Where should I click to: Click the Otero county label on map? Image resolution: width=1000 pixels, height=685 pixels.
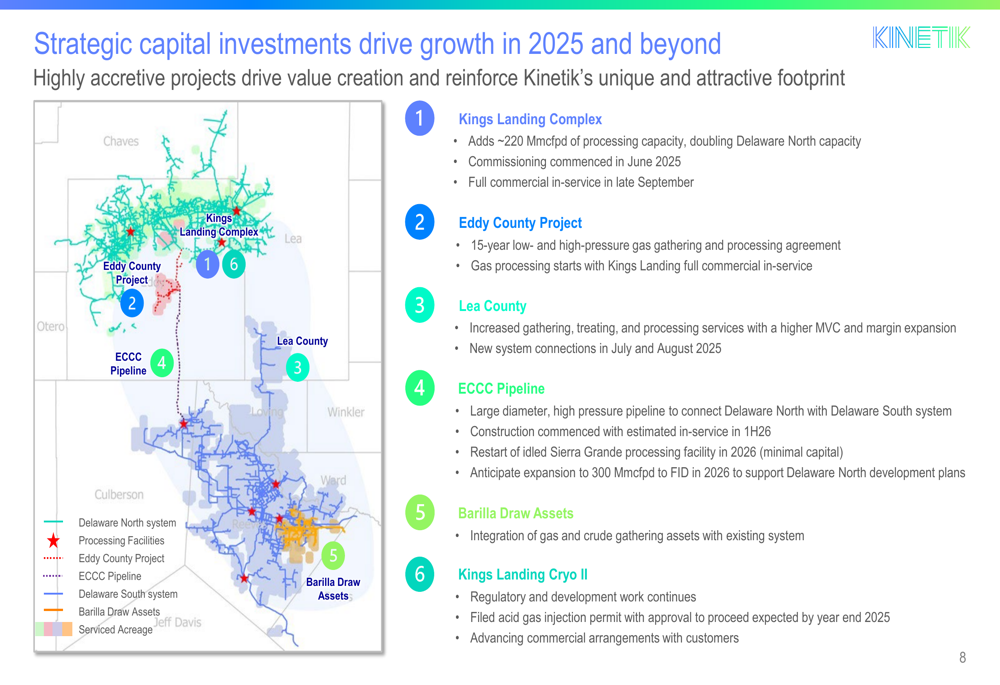point(50,326)
